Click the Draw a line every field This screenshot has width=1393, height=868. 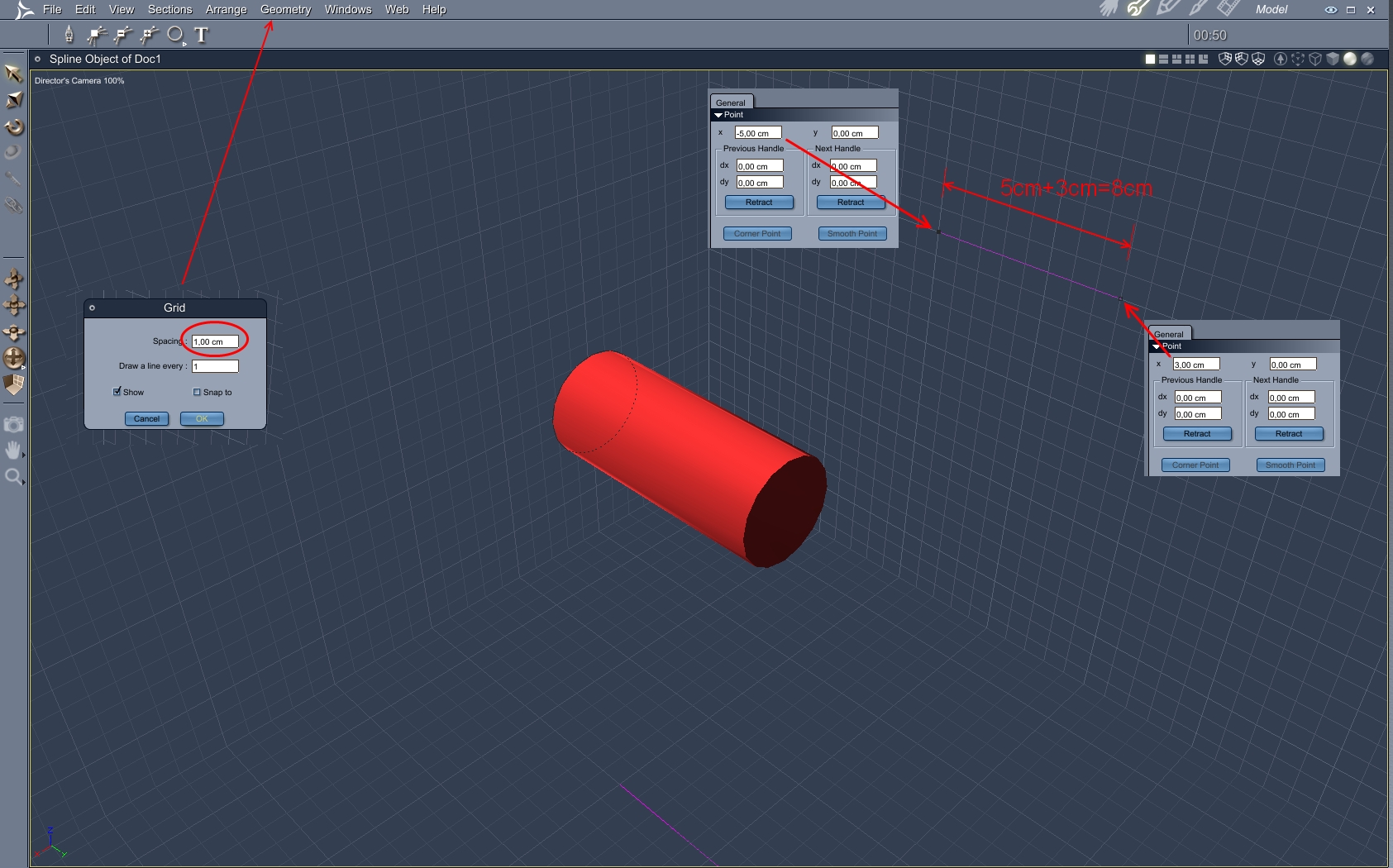click(215, 366)
